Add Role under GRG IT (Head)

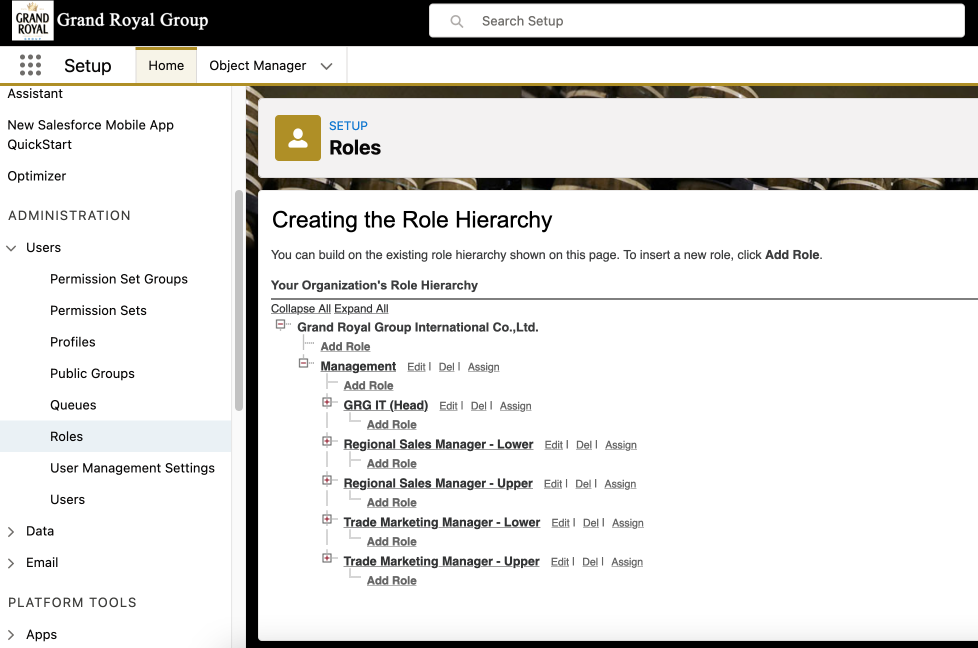(x=392, y=425)
